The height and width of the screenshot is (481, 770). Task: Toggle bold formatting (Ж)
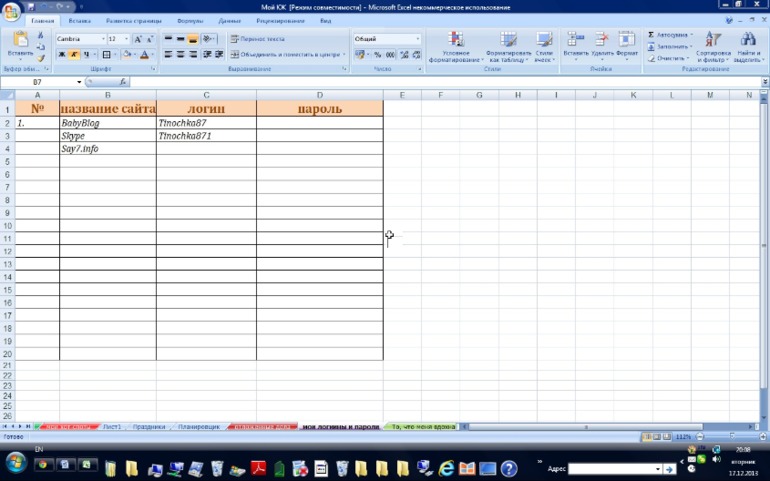point(62,55)
